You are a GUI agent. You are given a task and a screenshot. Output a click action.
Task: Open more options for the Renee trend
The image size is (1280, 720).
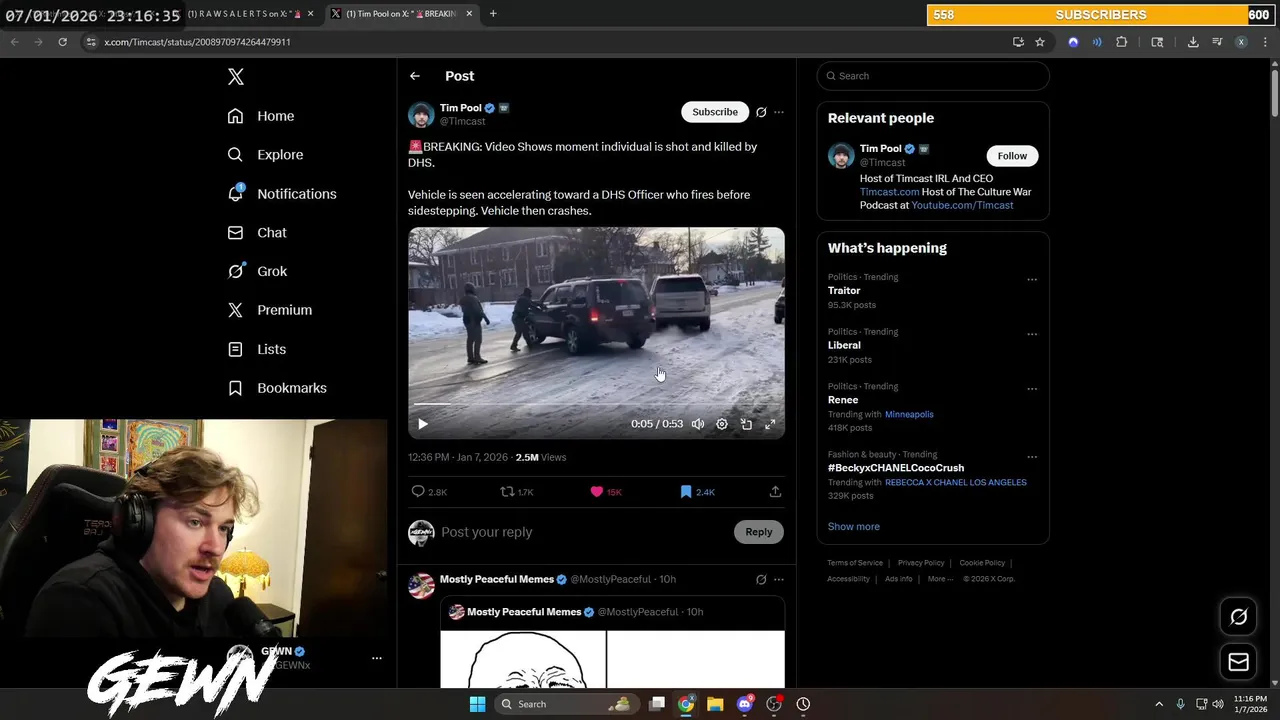coord(1032,389)
